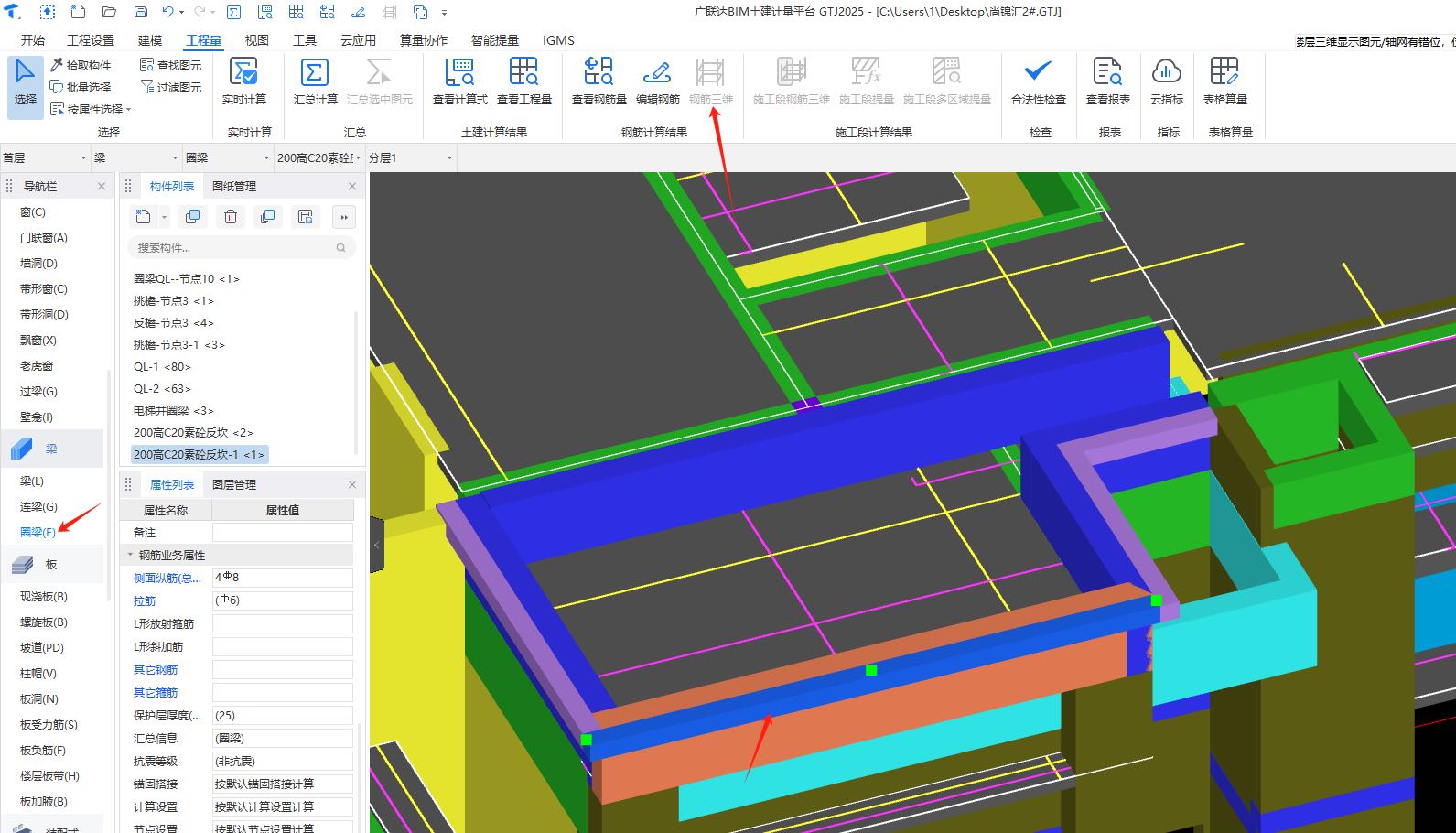Open 查看钢筋量
Viewport: 1456px width, 833px height.
click(x=599, y=82)
